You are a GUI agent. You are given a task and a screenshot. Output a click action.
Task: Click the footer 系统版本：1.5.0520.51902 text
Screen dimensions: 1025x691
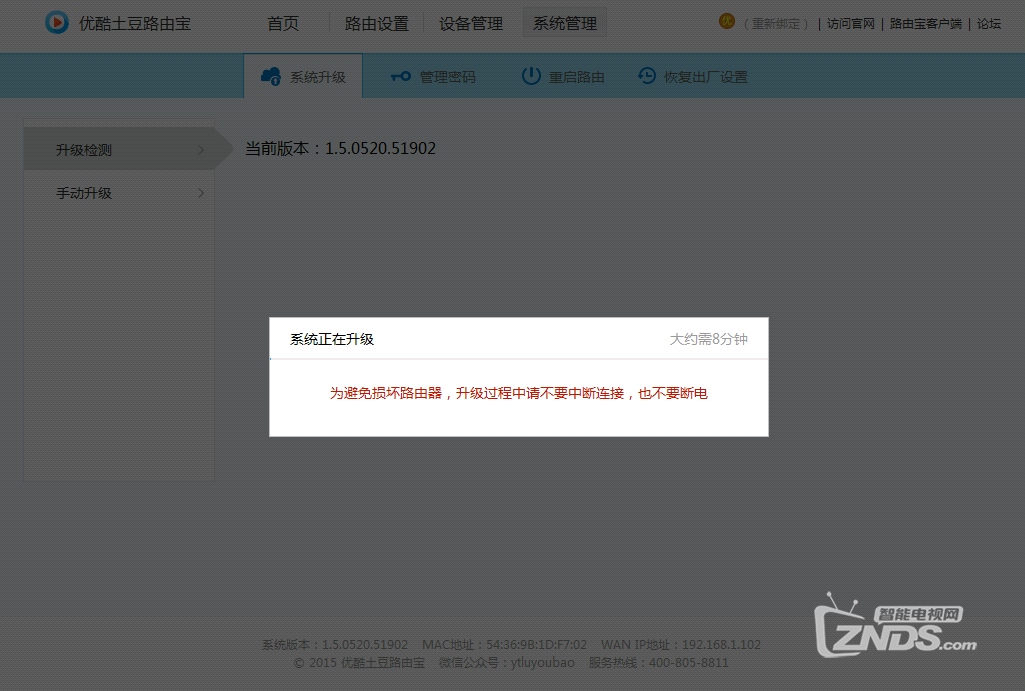(335, 645)
